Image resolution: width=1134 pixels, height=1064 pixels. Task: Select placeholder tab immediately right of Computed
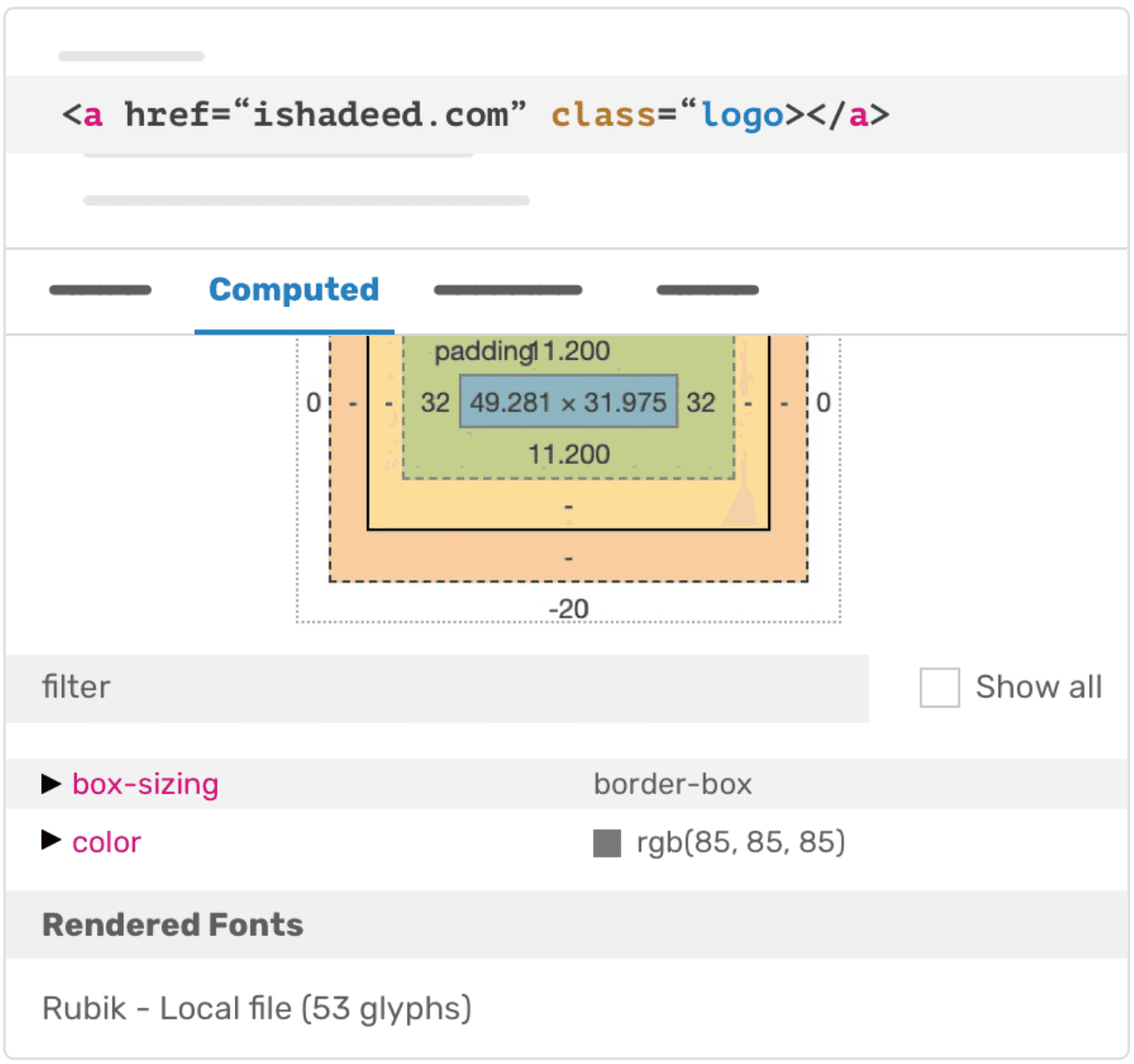pos(508,290)
